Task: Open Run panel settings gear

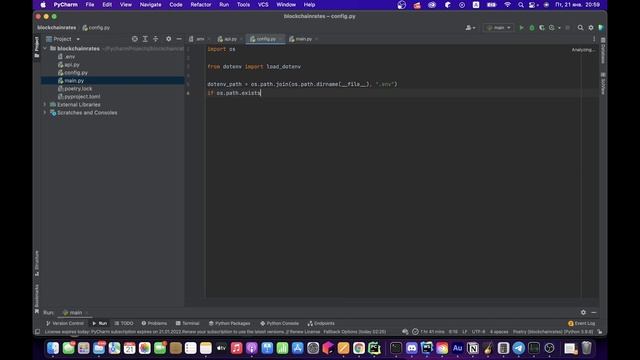Action: pos(583,312)
